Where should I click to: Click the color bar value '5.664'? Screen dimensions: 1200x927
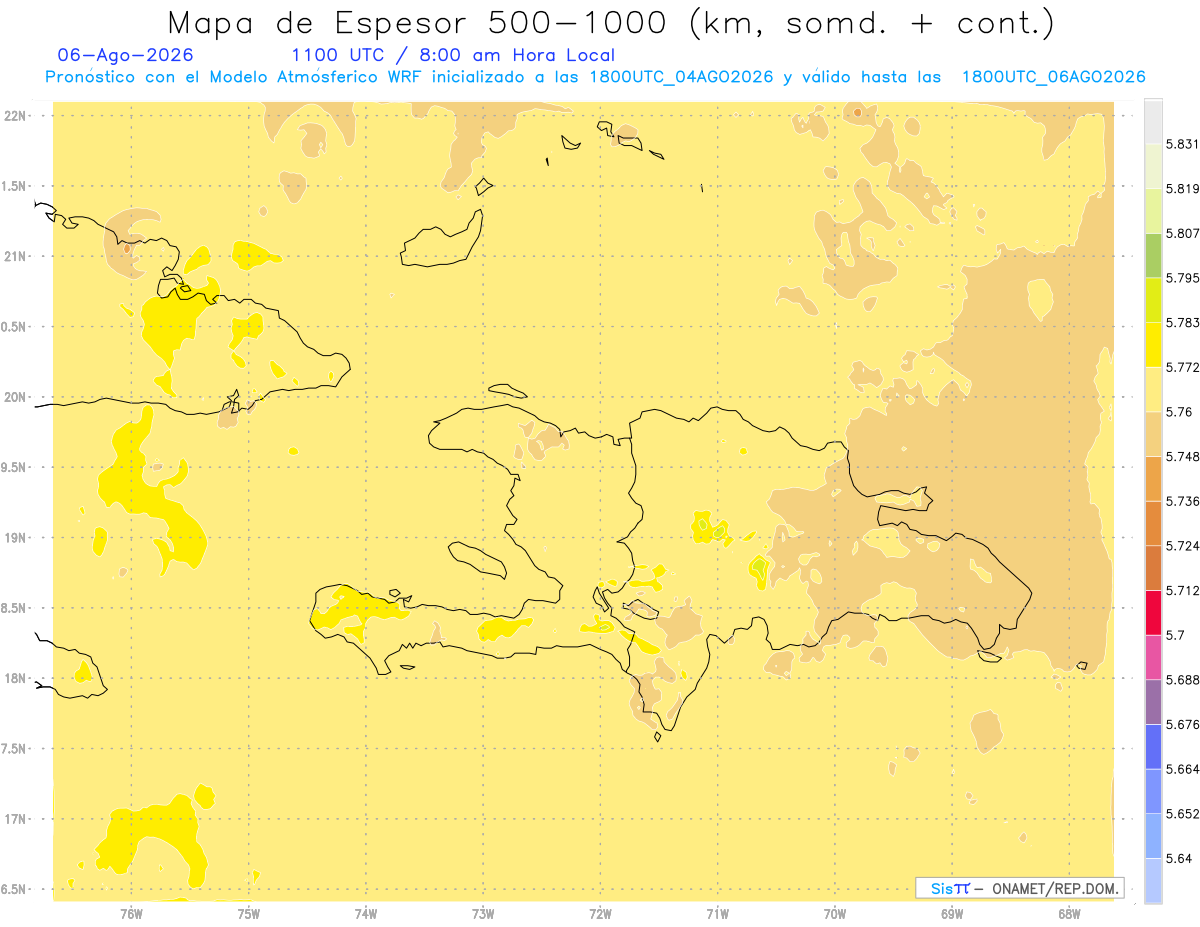coord(1183,768)
